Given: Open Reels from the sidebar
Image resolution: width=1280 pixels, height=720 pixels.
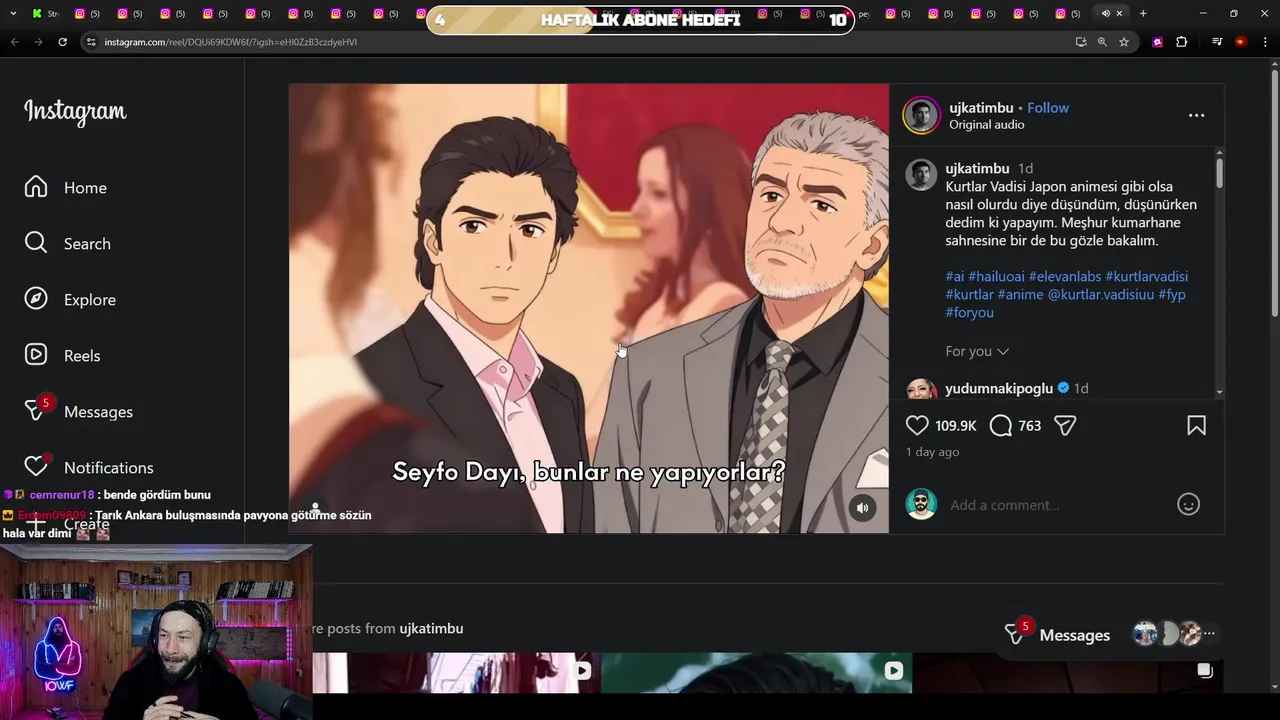Looking at the screenshot, I should coord(62,356).
